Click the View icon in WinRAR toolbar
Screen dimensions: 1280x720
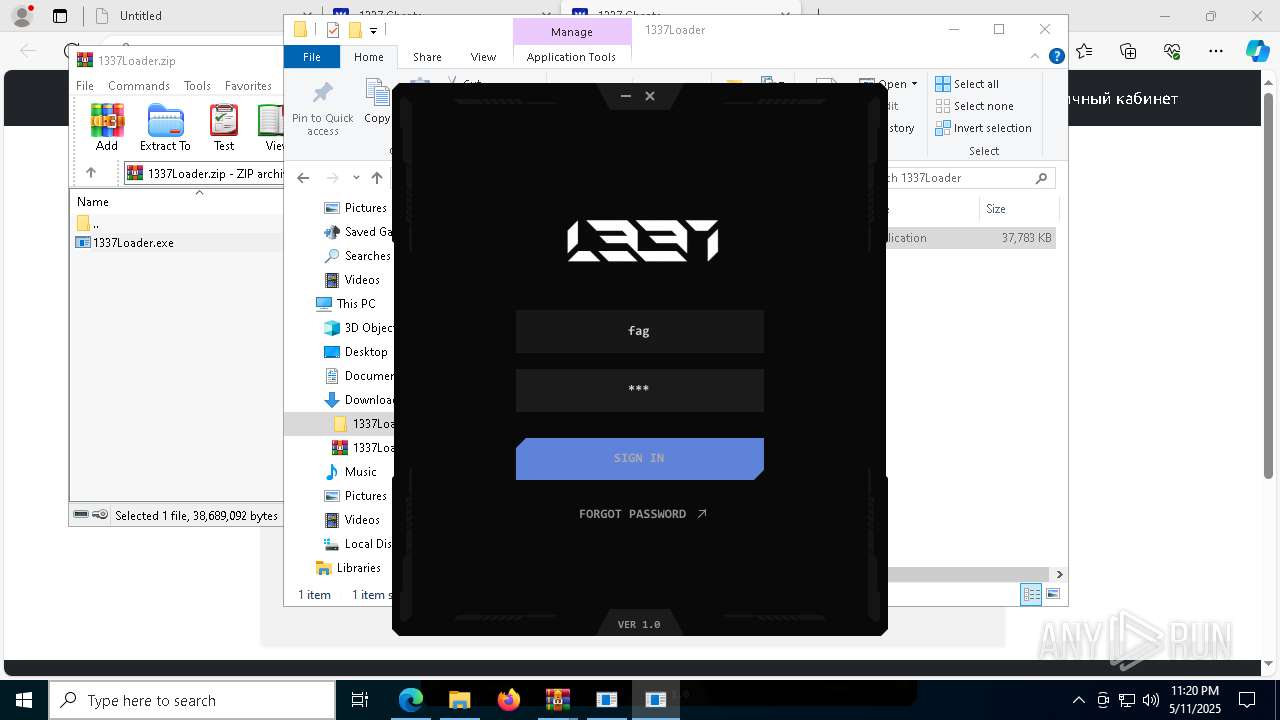[271, 127]
